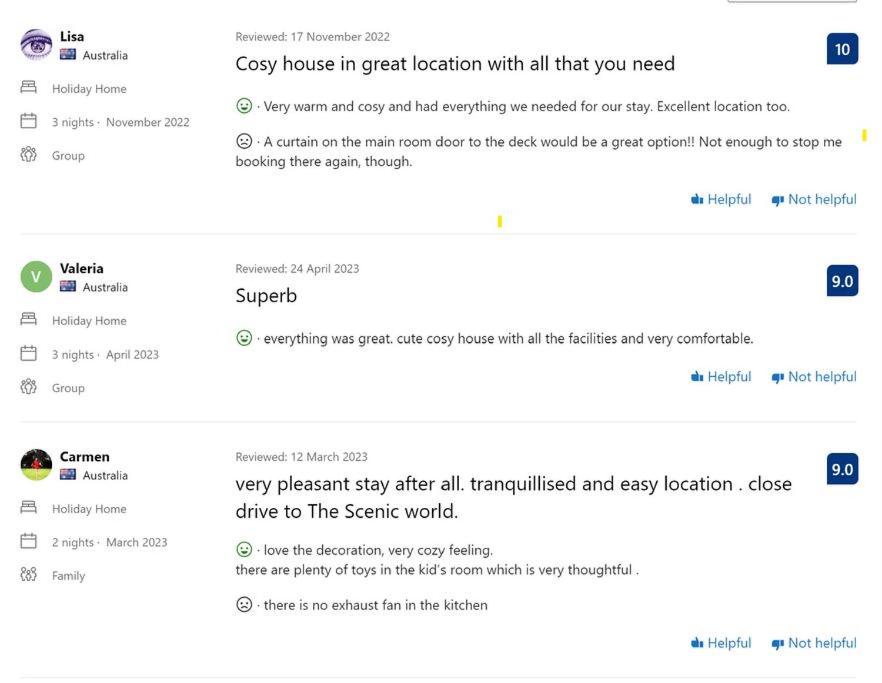
Task: Click 'Very warm and cosy' positive comment
Action: click(x=526, y=106)
